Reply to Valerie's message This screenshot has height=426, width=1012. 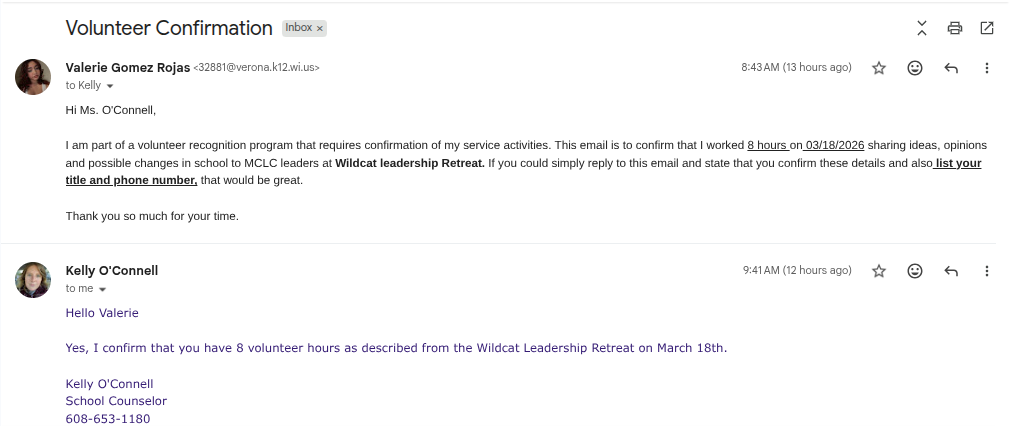coord(951,68)
